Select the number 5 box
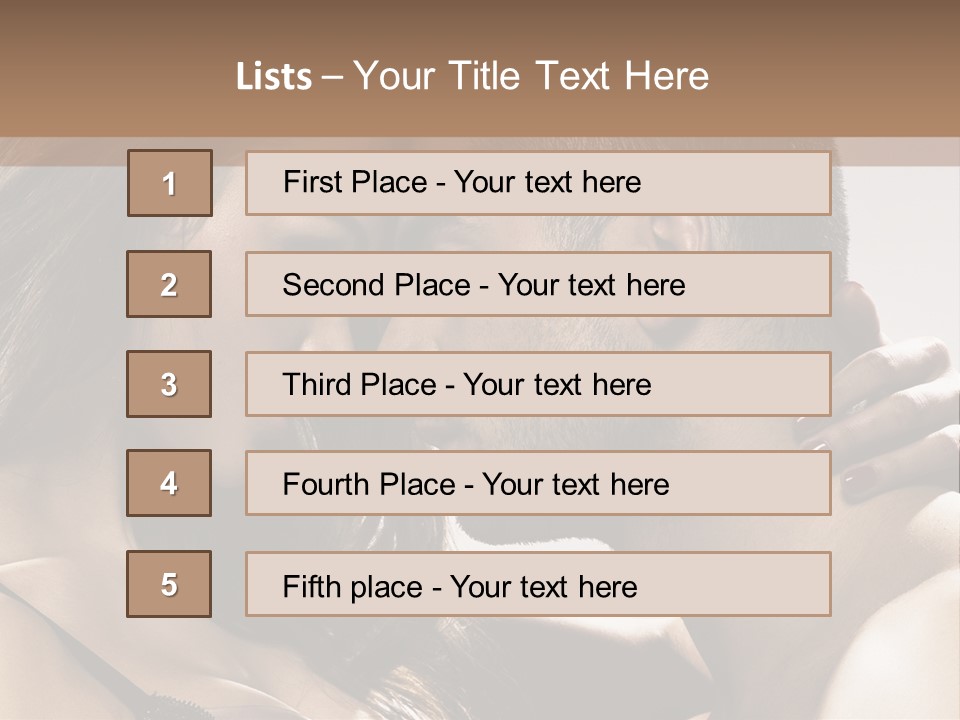 pyautogui.click(x=169, y=584)
